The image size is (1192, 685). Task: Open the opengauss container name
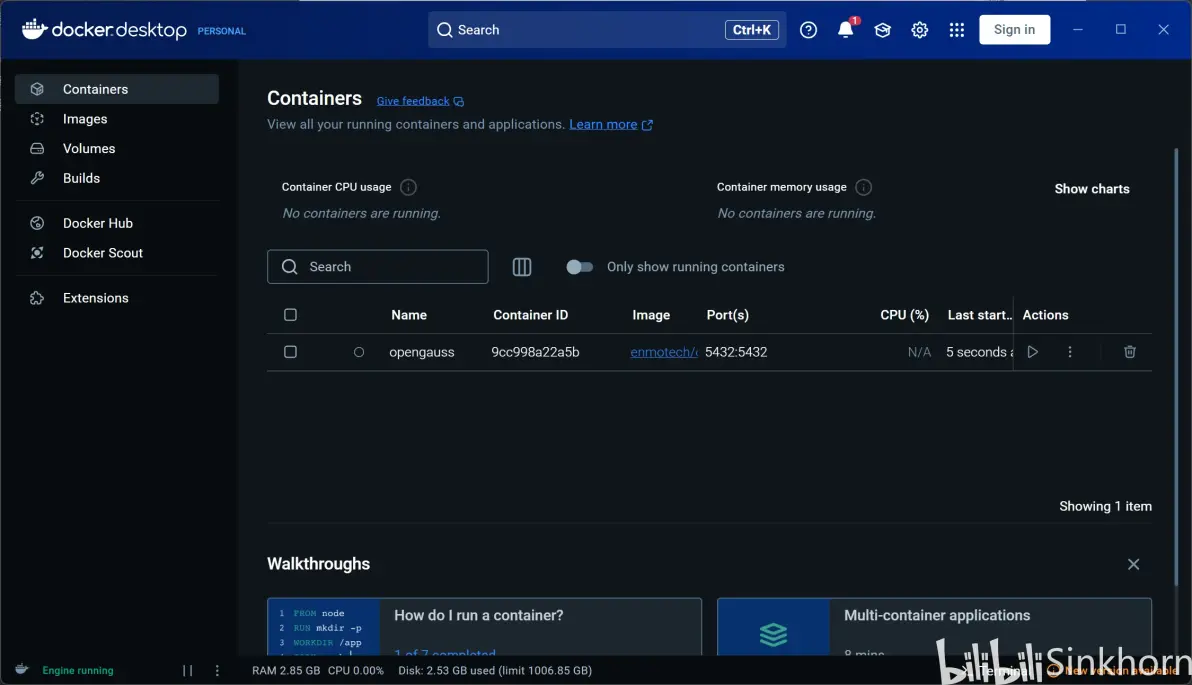coord(422,352)
